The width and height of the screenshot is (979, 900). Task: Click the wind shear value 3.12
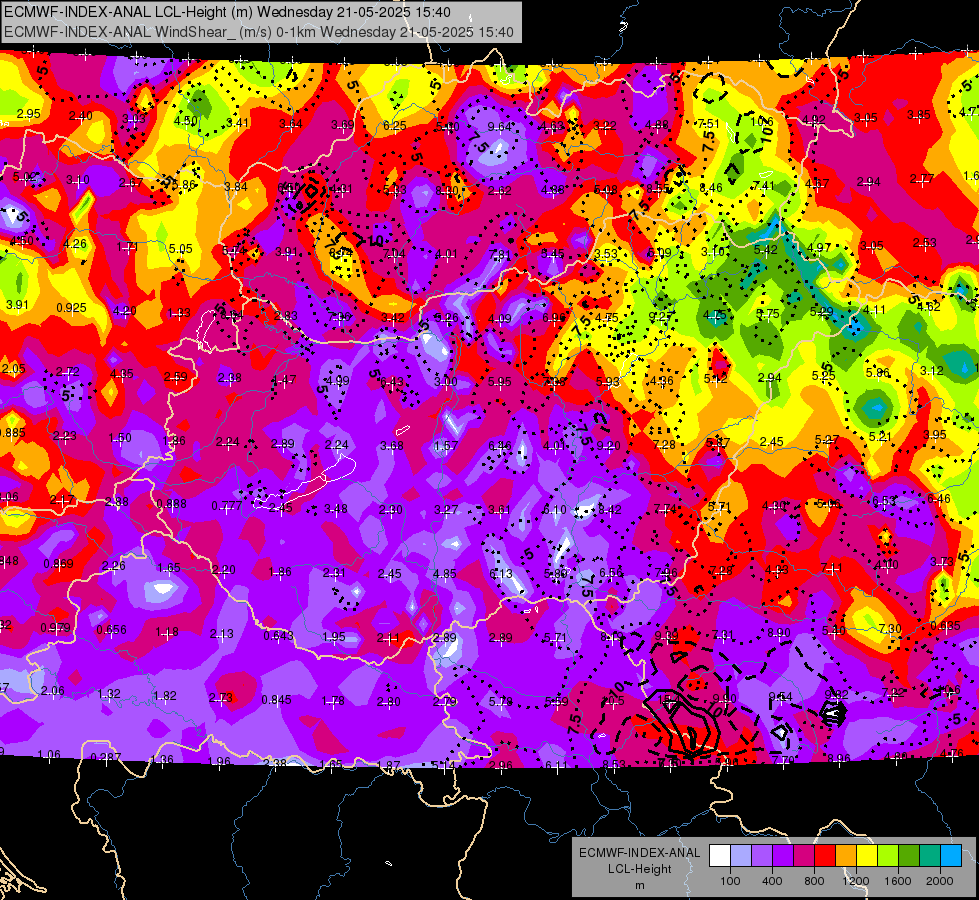(x=932, y=370)
